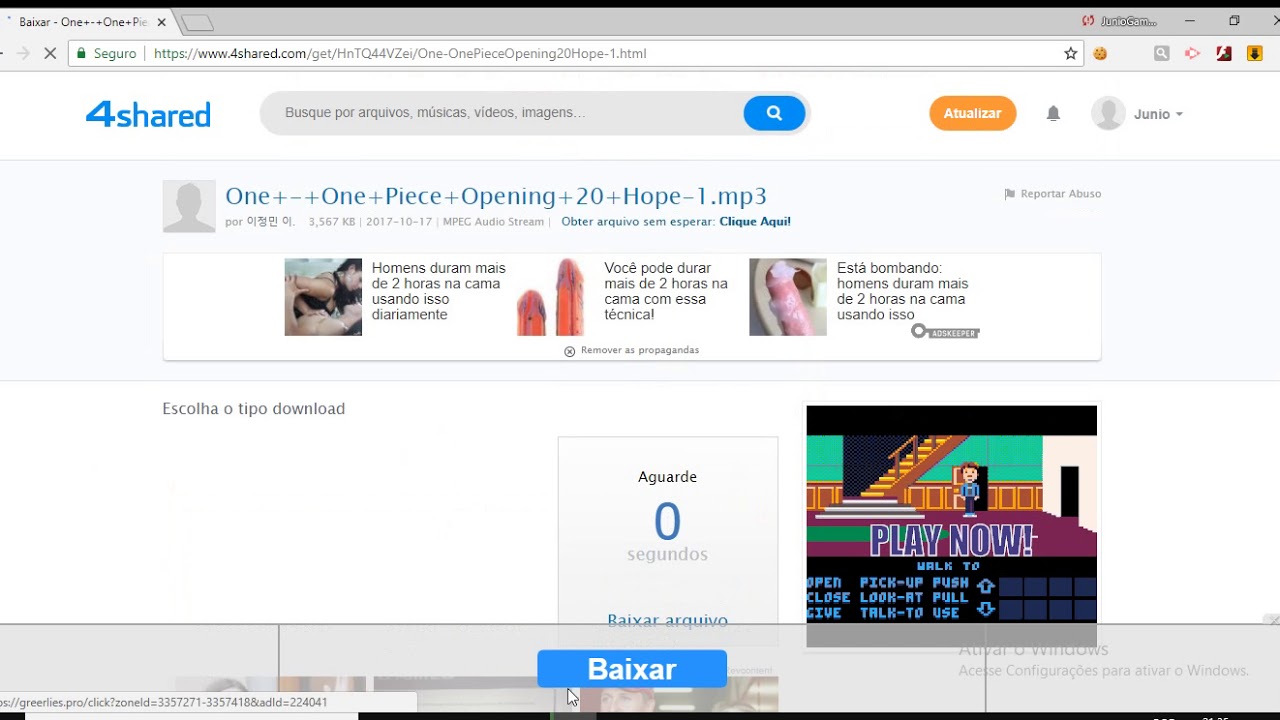The width and height of the screenshot is (1280, 720).
Task: Click the magnifier extension icon in toolbar
Action: 1161,53
